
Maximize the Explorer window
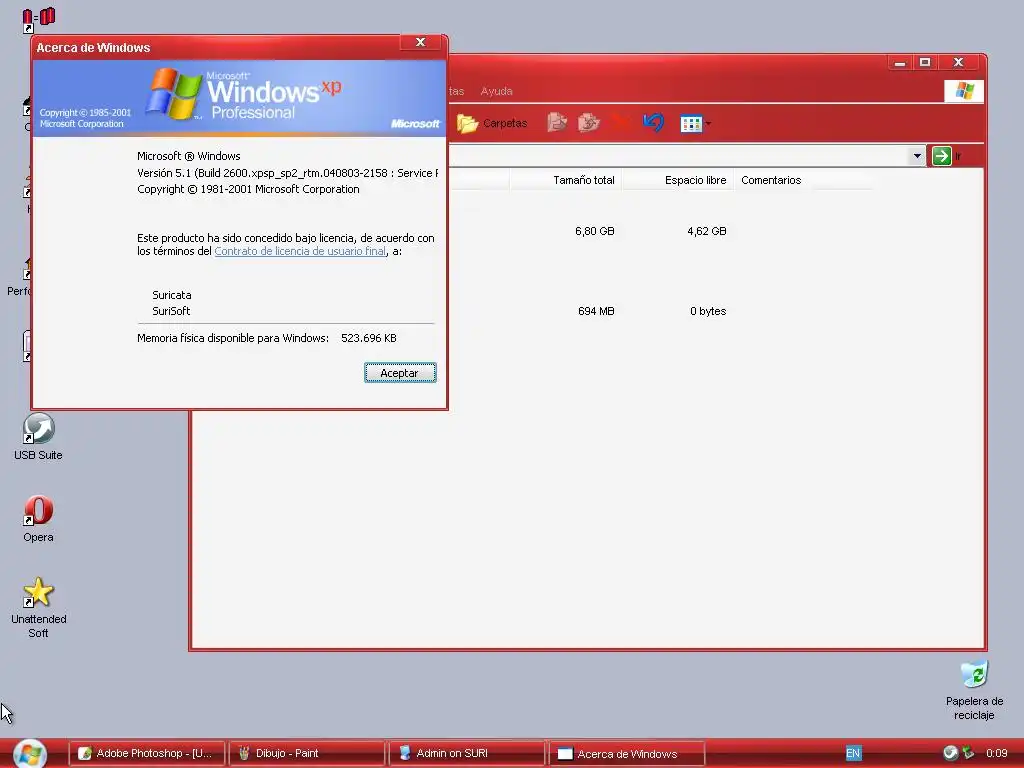pos(925,63)
